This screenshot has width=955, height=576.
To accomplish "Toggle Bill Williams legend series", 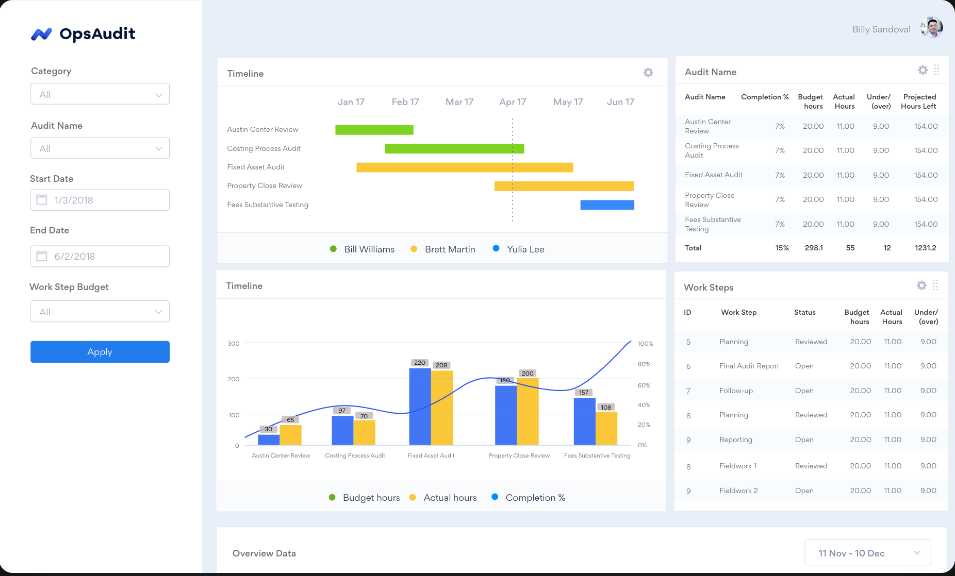I will pyautogui.click(x=362, y=249).
